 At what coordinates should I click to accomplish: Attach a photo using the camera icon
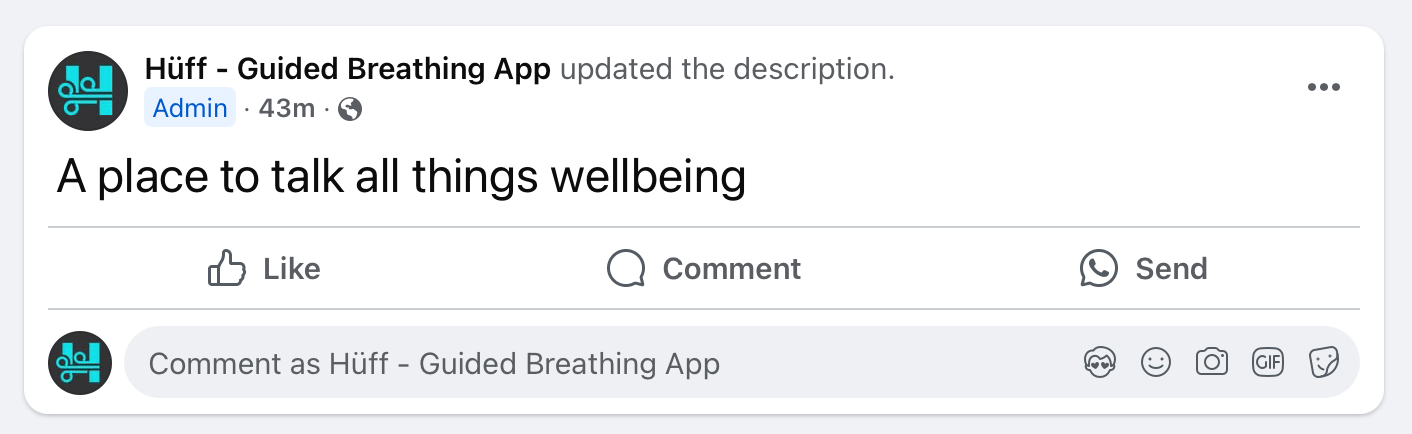click(x=1212, y=362)
